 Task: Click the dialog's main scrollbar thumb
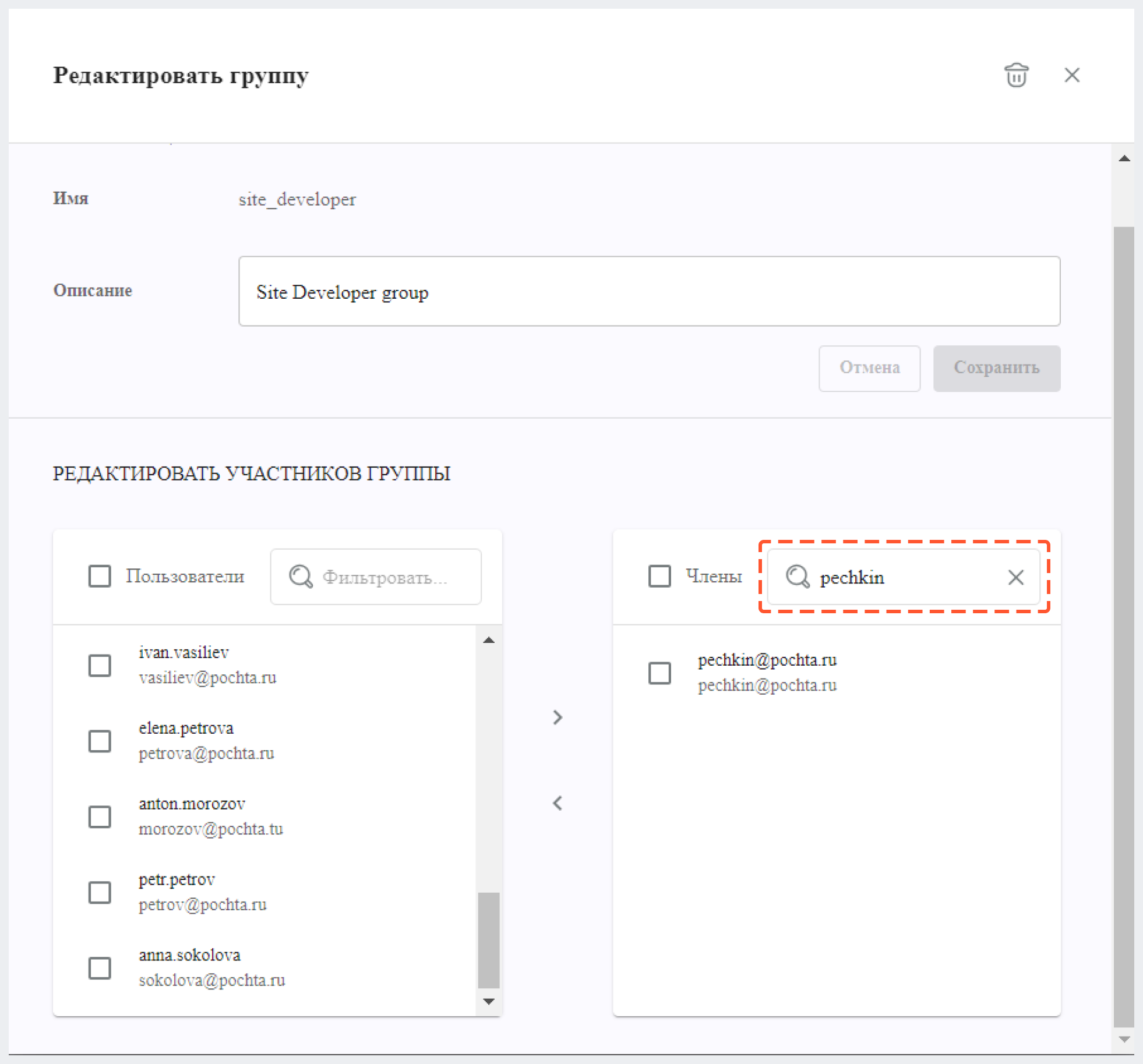[1124, 627]
